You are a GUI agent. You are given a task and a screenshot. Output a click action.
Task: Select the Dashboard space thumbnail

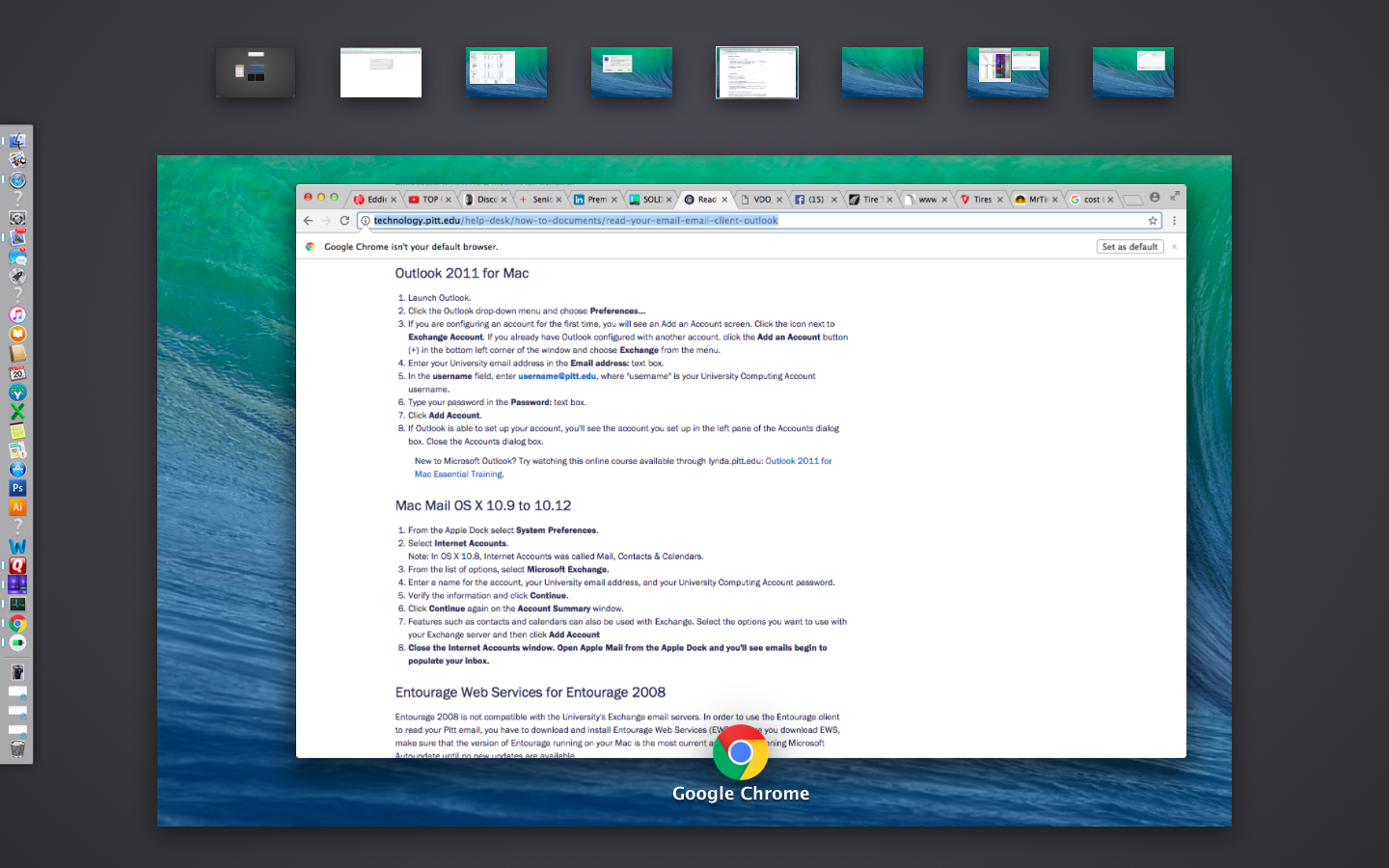pyautogui.click(x=256, y=72)
